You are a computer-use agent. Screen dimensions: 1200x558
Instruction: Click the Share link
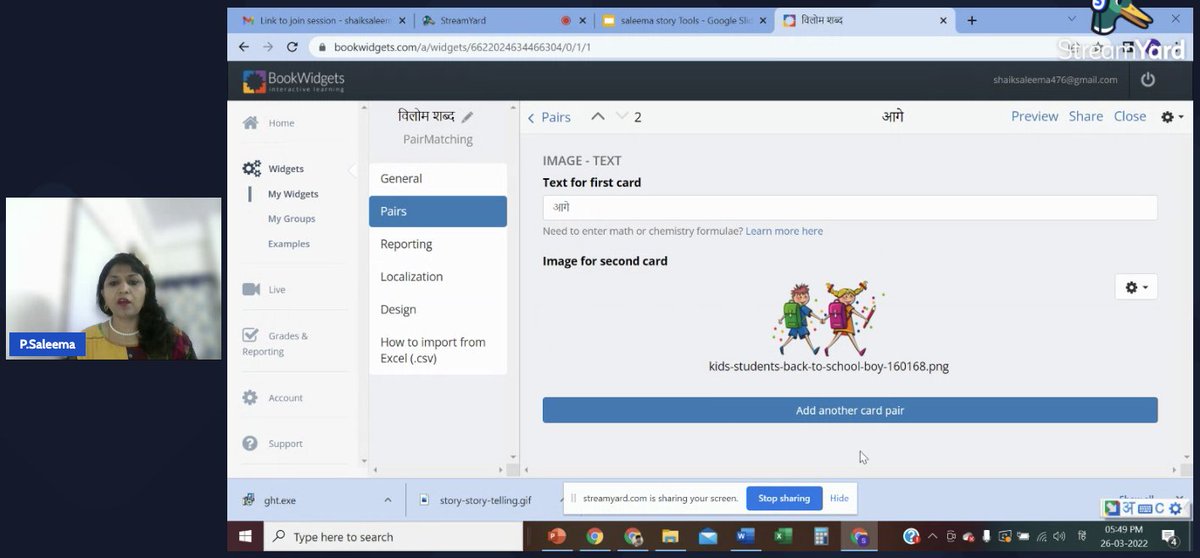click(1085, 116)
